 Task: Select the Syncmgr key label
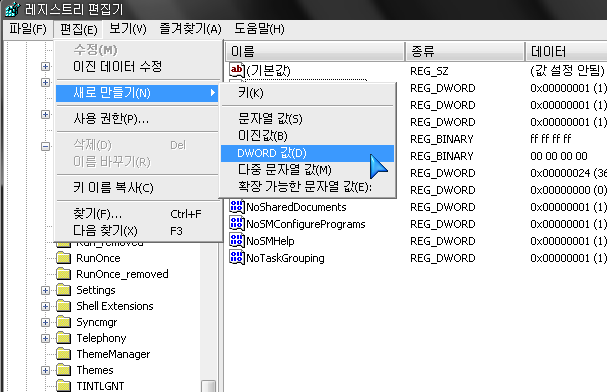click(96, 322)
